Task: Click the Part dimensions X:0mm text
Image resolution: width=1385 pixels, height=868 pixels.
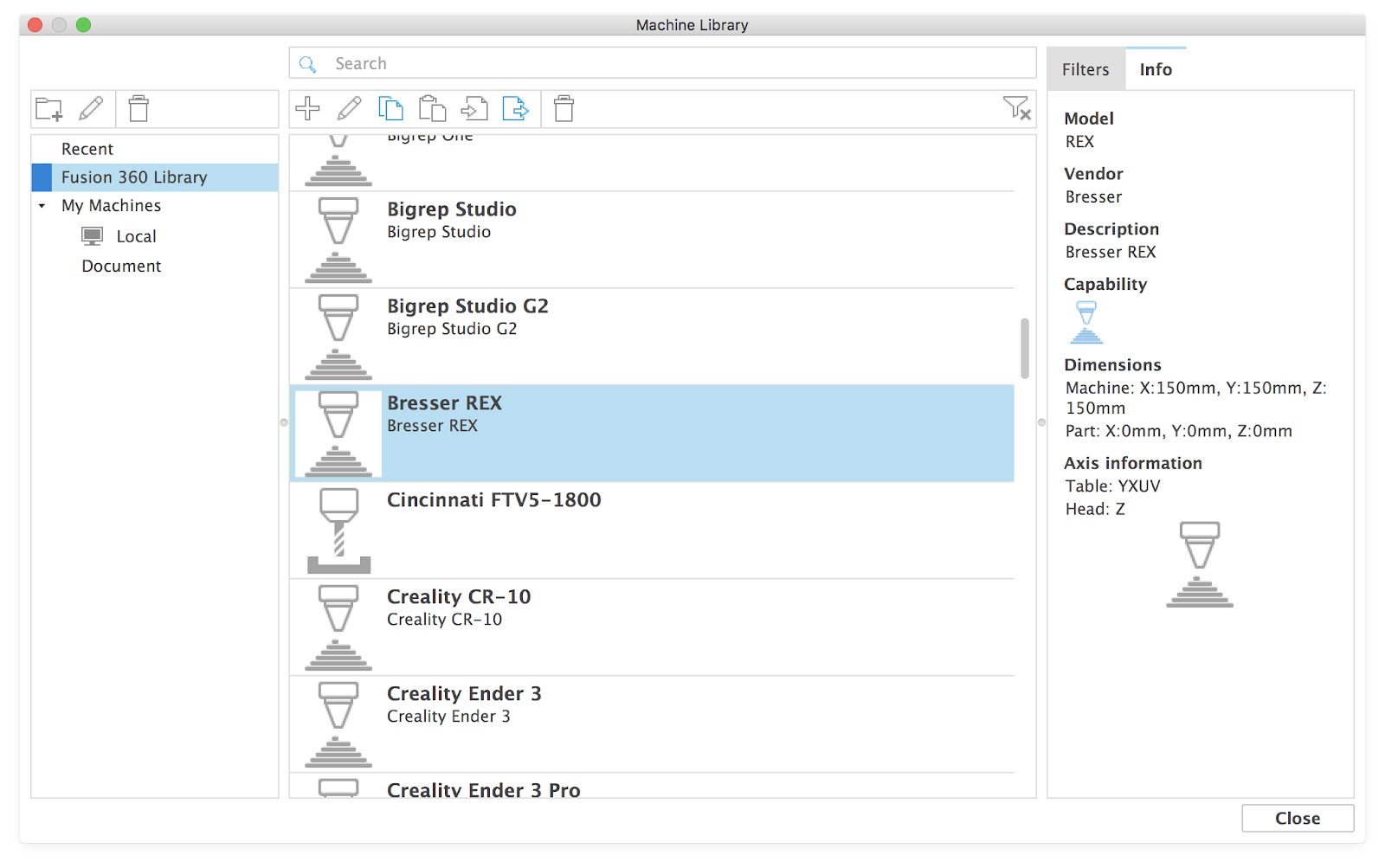Action: [x=1178, y=431]
